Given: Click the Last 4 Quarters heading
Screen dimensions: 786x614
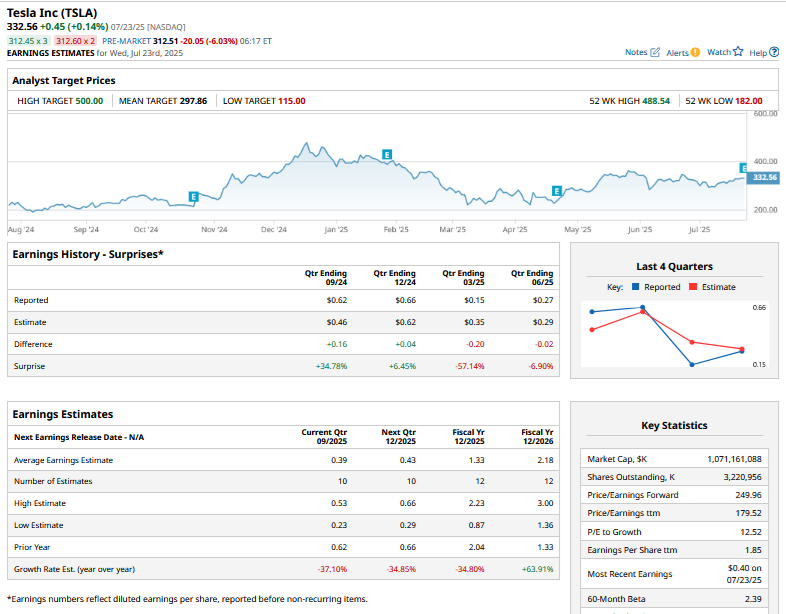Looking at the screenshot, I should 674,267.
